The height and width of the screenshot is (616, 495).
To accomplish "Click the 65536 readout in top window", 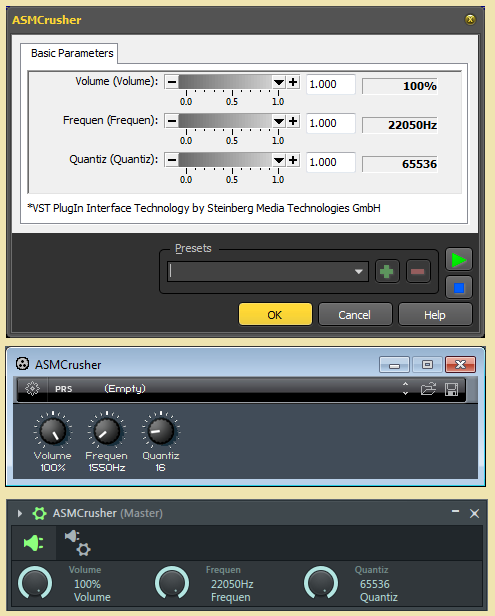I will coord(400,164).
